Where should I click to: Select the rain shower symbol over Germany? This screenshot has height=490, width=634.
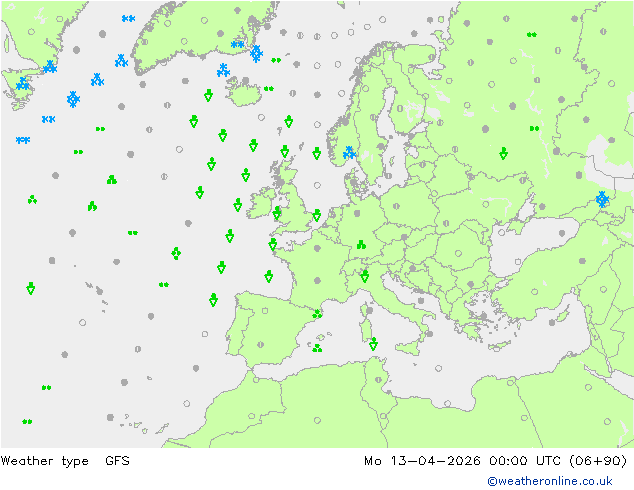click(x=361, y=245)
